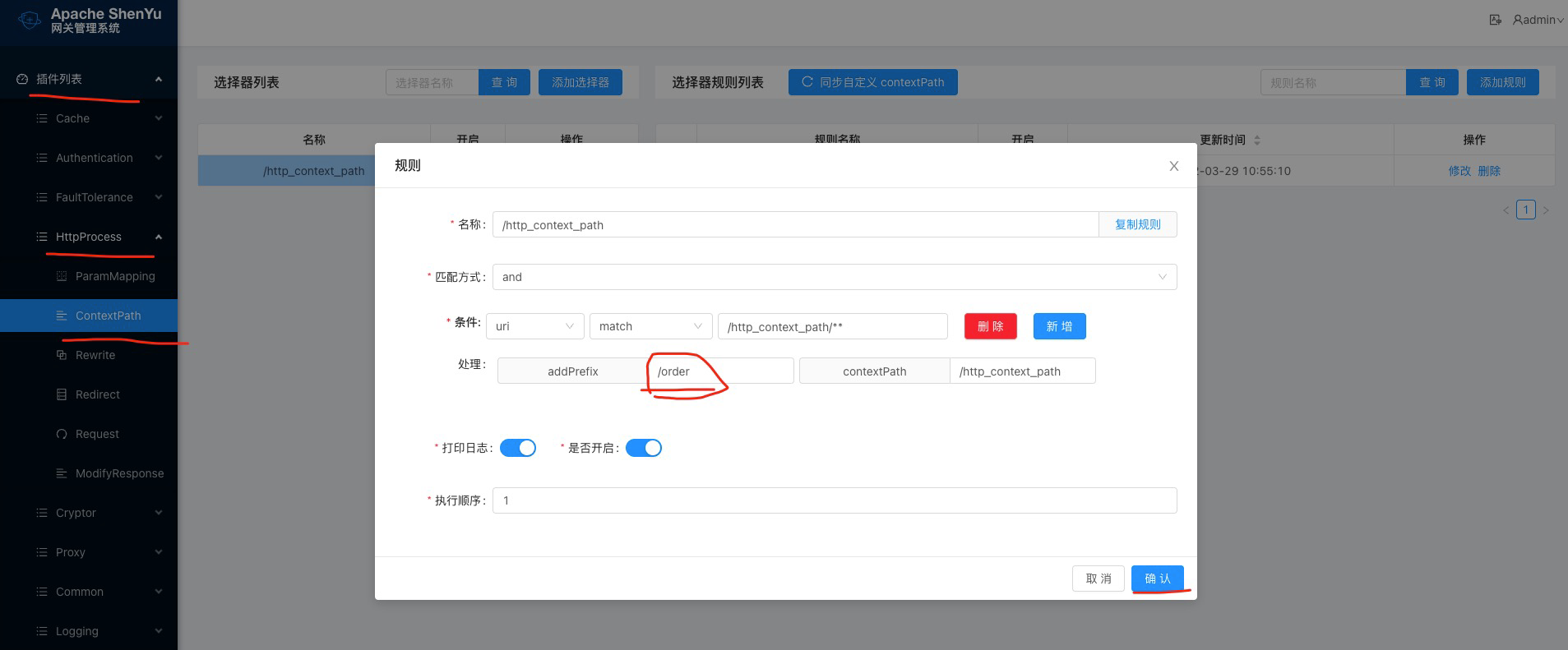Click the 确认 confirm button
This screenshot has height=650, width=1568.
1157,579
